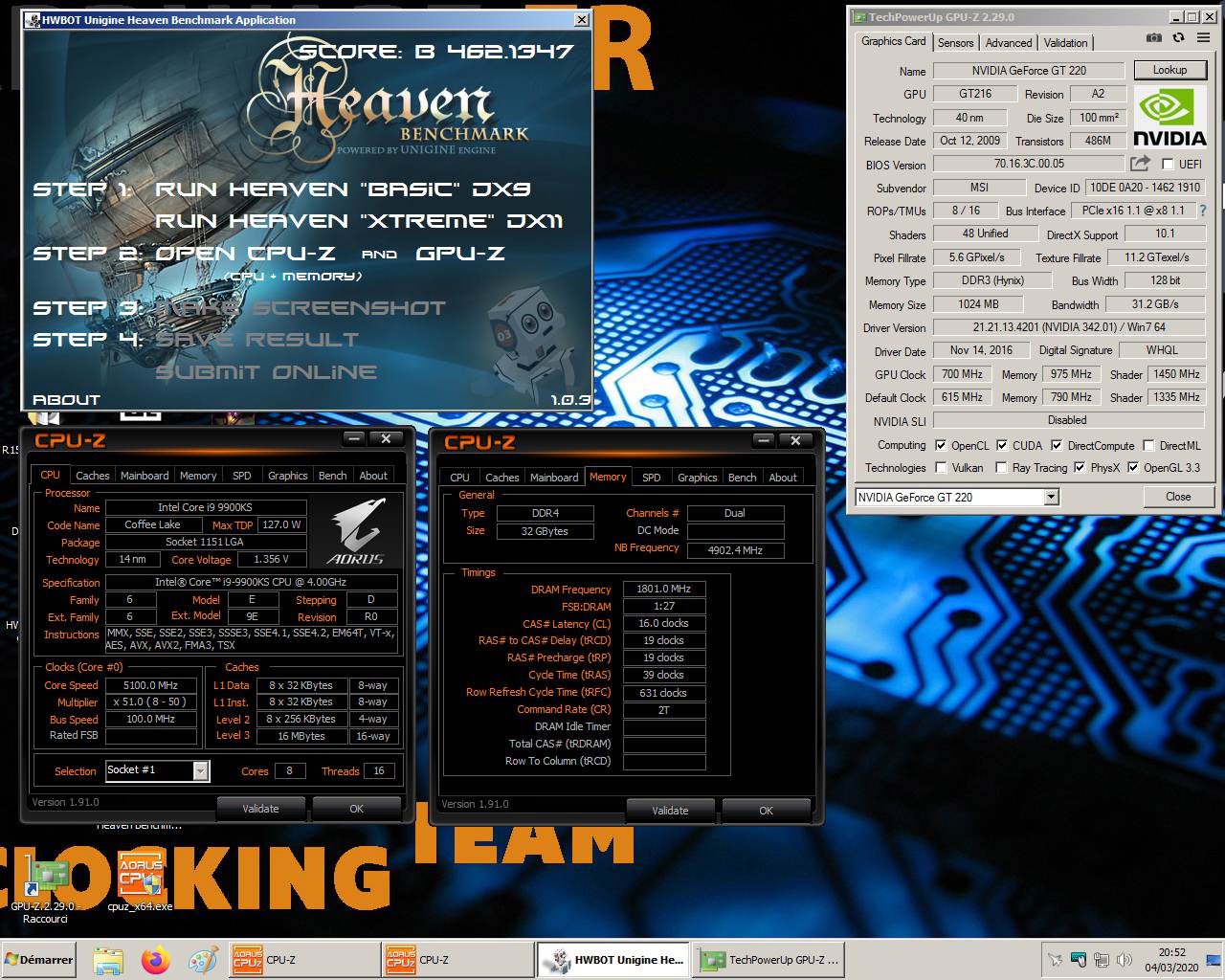Take a GPU-Z screenshot with the camera icon

coord(1154,37)
